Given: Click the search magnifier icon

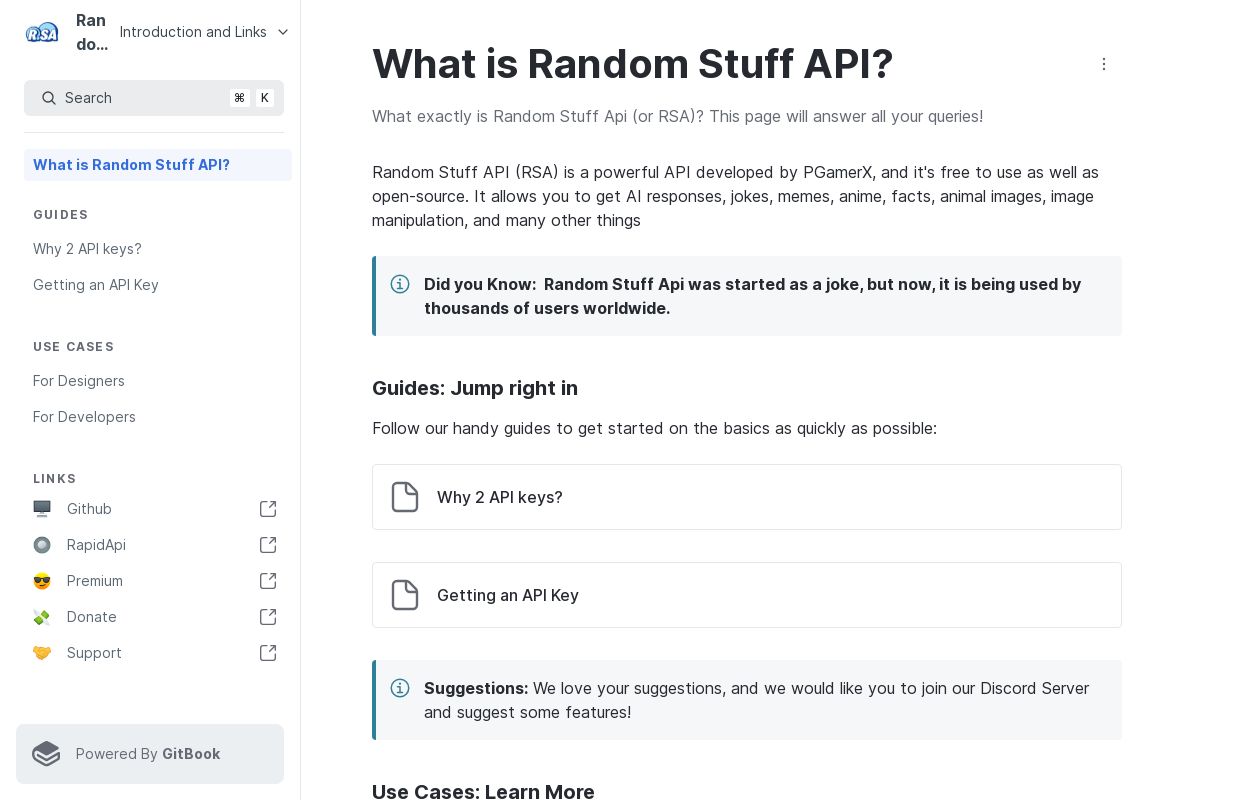Looking at the screenshot, I should click(x=49, y=98).
